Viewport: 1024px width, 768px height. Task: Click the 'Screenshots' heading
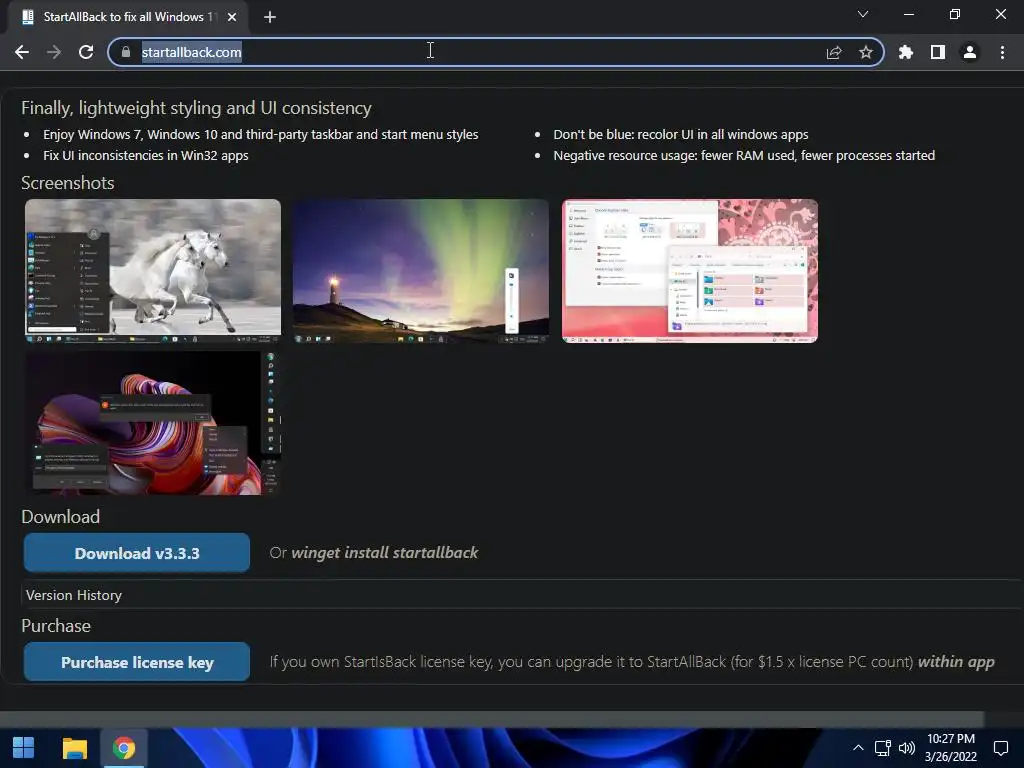coord(68,183)
